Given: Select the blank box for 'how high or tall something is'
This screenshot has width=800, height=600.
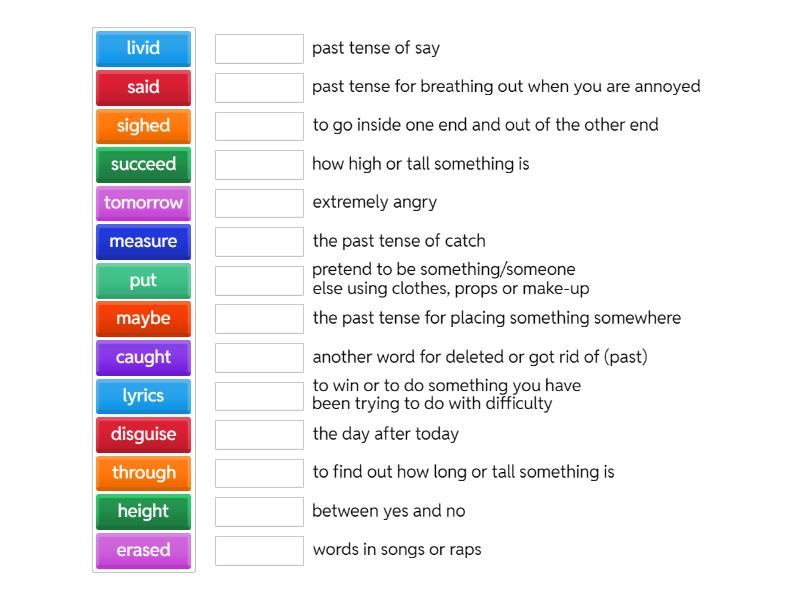Looking at the screenshot, I should [x=259, y=164].
